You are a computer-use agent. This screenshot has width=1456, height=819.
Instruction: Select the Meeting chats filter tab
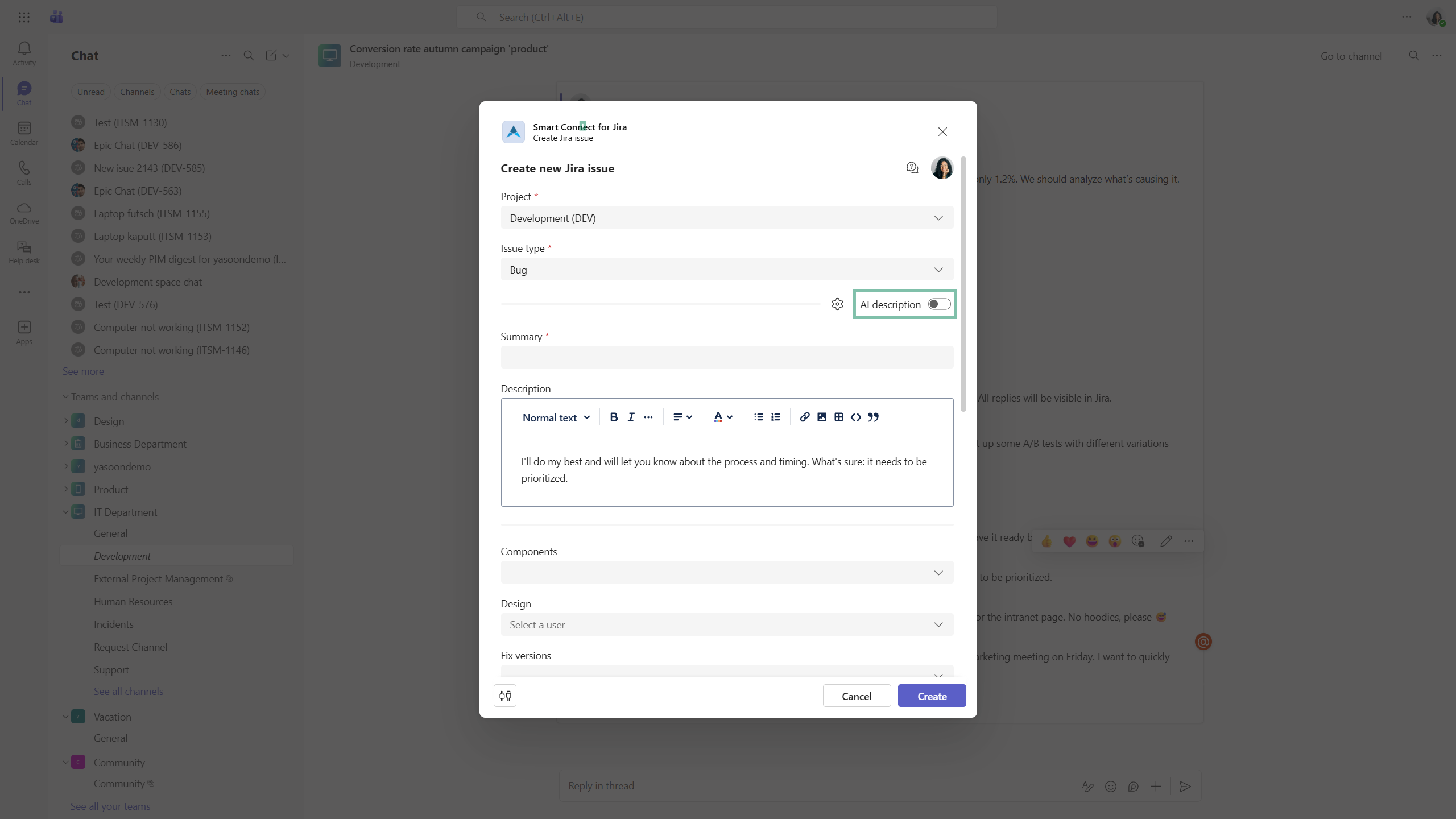[x=232, y=92]
